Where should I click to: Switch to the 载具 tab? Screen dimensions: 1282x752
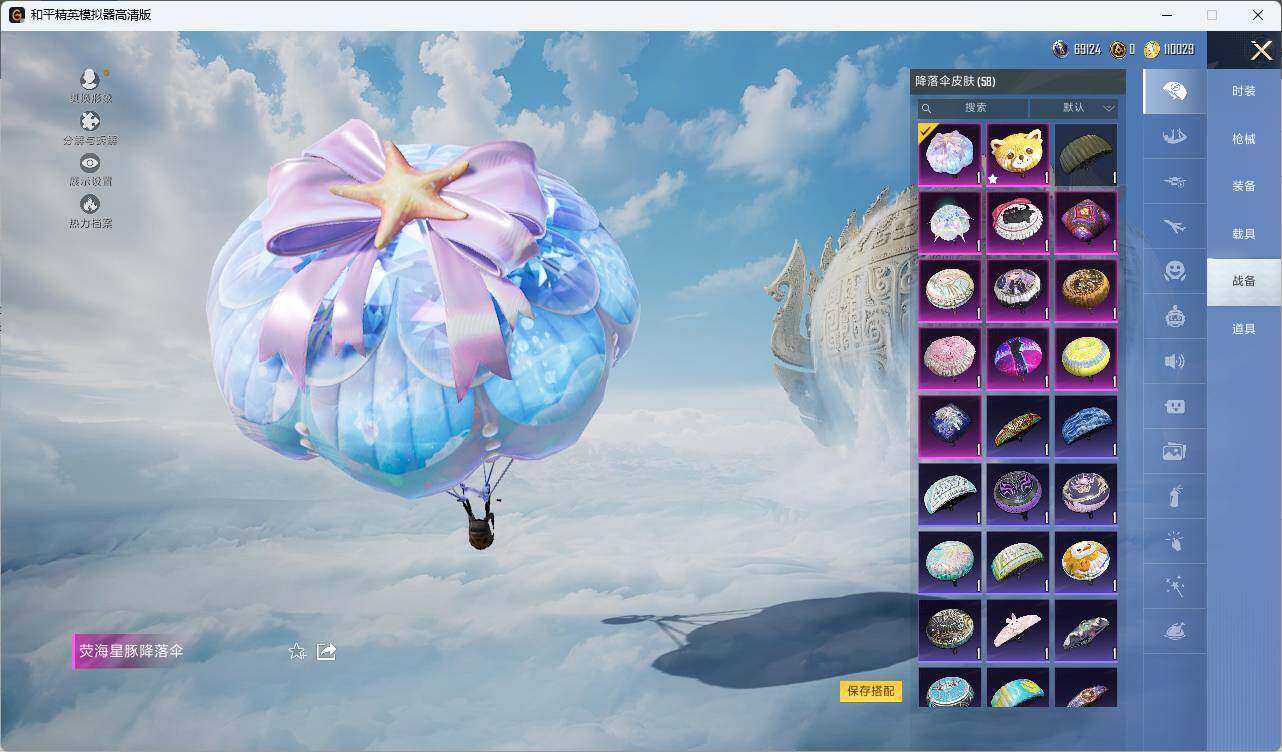pyautogui.click(x=1244, y=234)
